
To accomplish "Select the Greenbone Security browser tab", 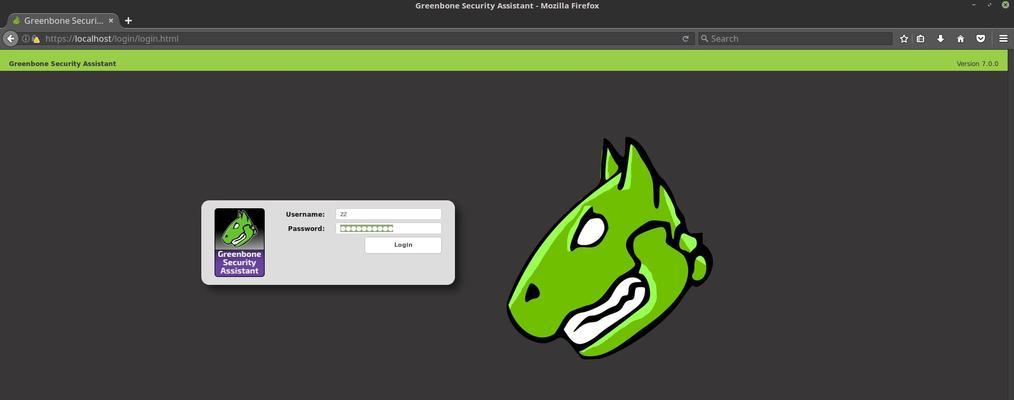I will (61, 21).
